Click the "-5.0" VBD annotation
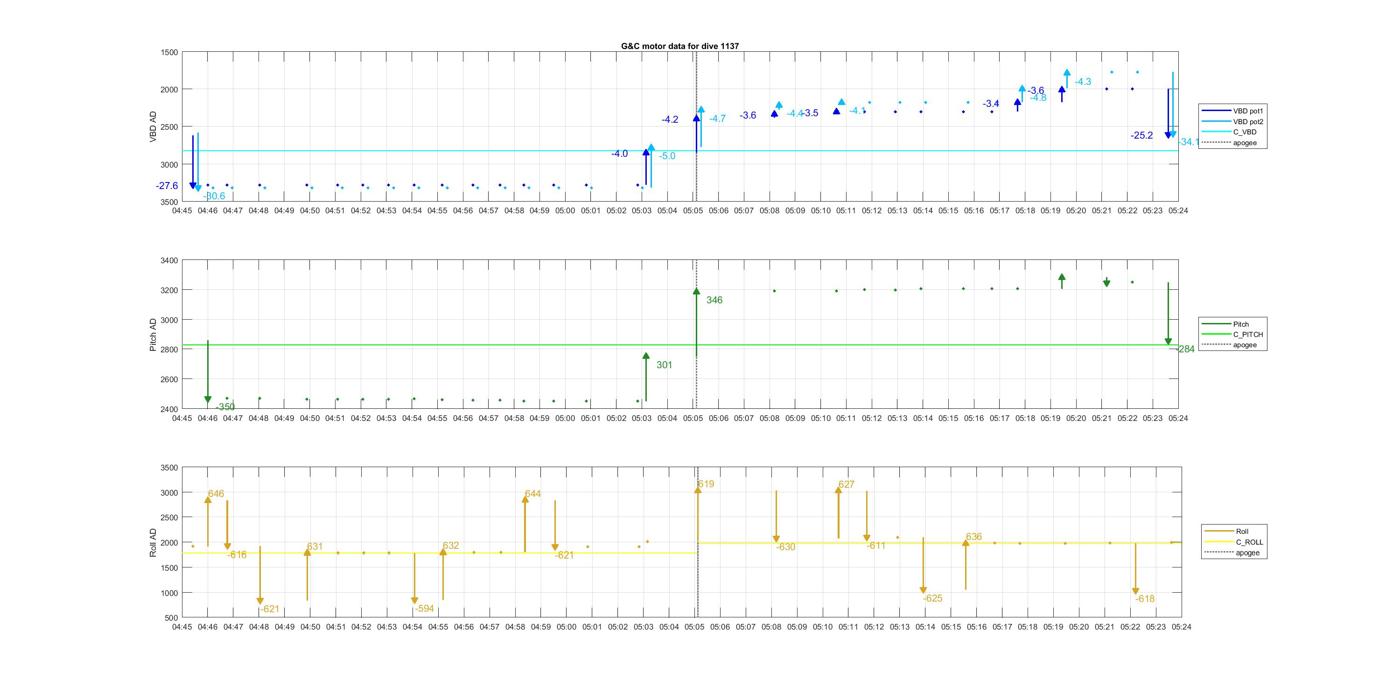This screenshot has height=693, width=1400. click(x=667, y=156)
